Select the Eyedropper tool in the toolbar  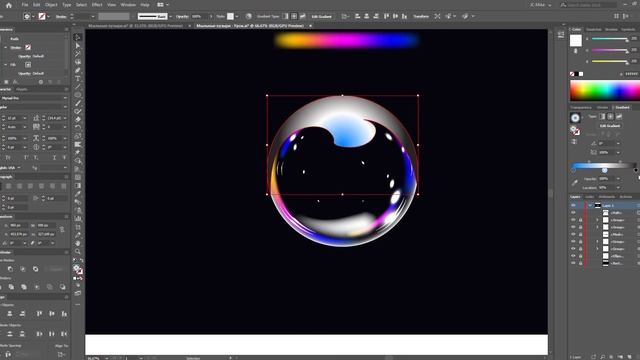[78, 194]
